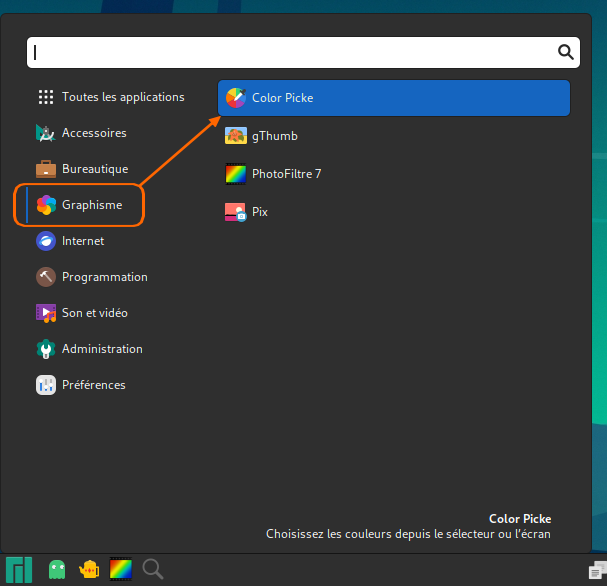Click the document icon in the tray
This screenshot has width=607, height=586.
tap(596, 571)
